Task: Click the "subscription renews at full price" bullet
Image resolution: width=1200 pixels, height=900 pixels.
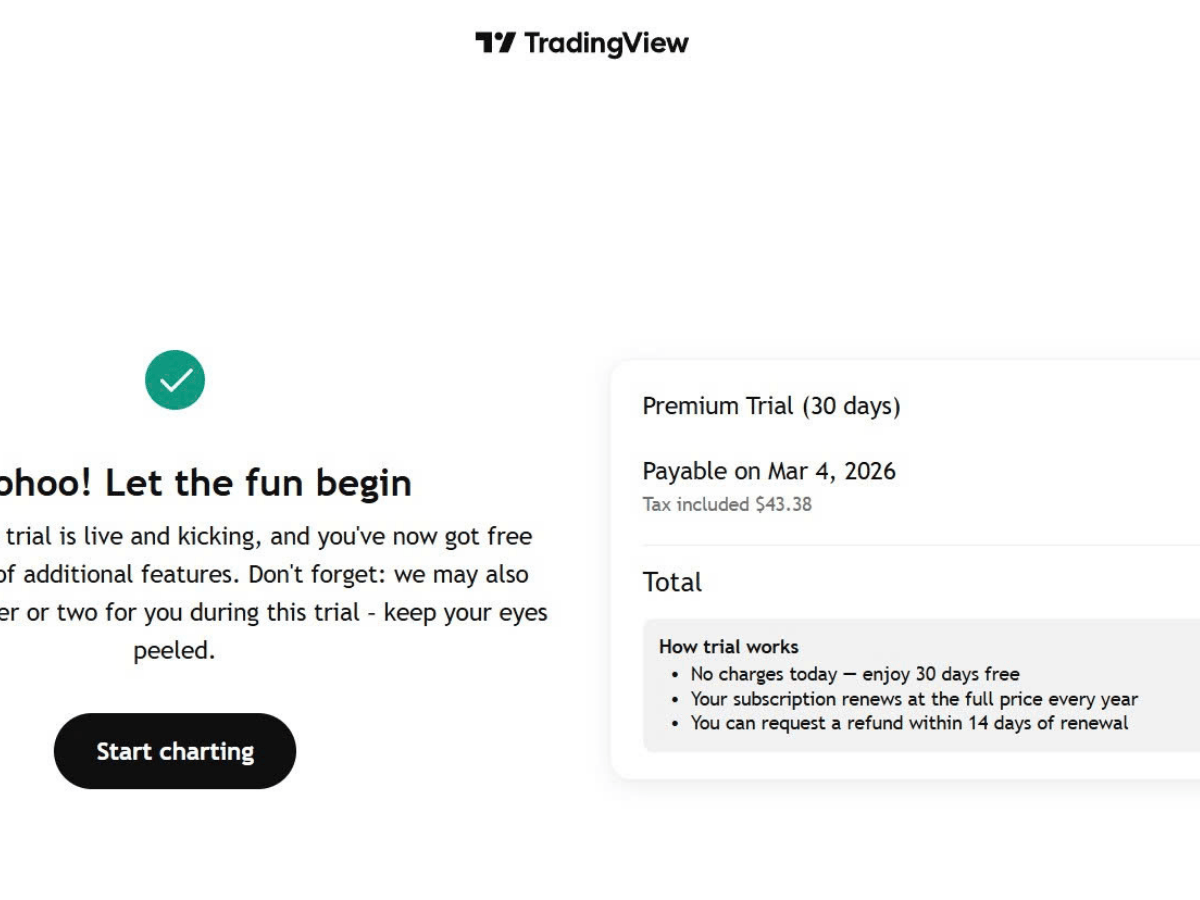Action: tap(914, 699)
